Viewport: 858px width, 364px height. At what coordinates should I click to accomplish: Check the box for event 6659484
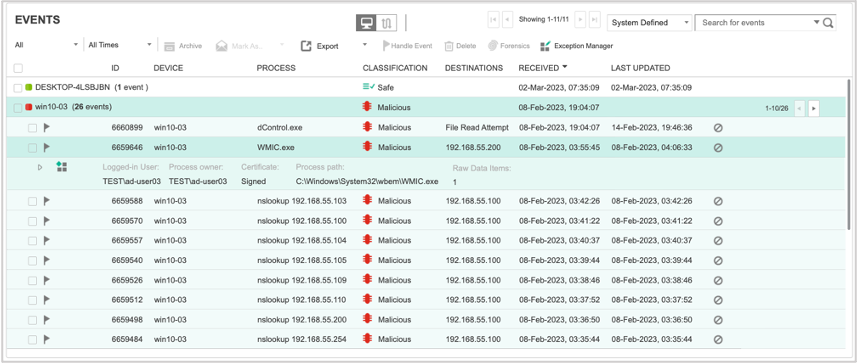coord(32,339)
